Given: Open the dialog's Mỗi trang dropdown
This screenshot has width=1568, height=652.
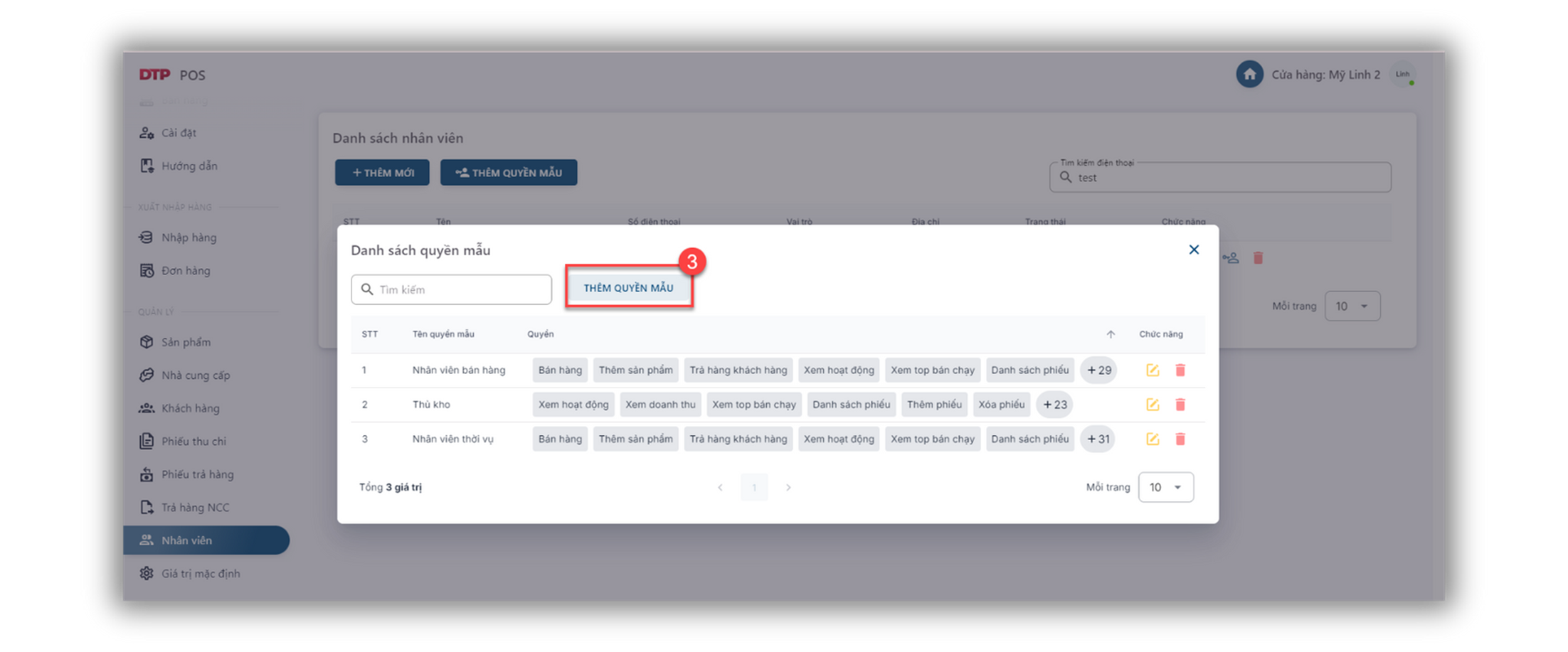Looking at the screenshot, I should [x=1165, y=487].
